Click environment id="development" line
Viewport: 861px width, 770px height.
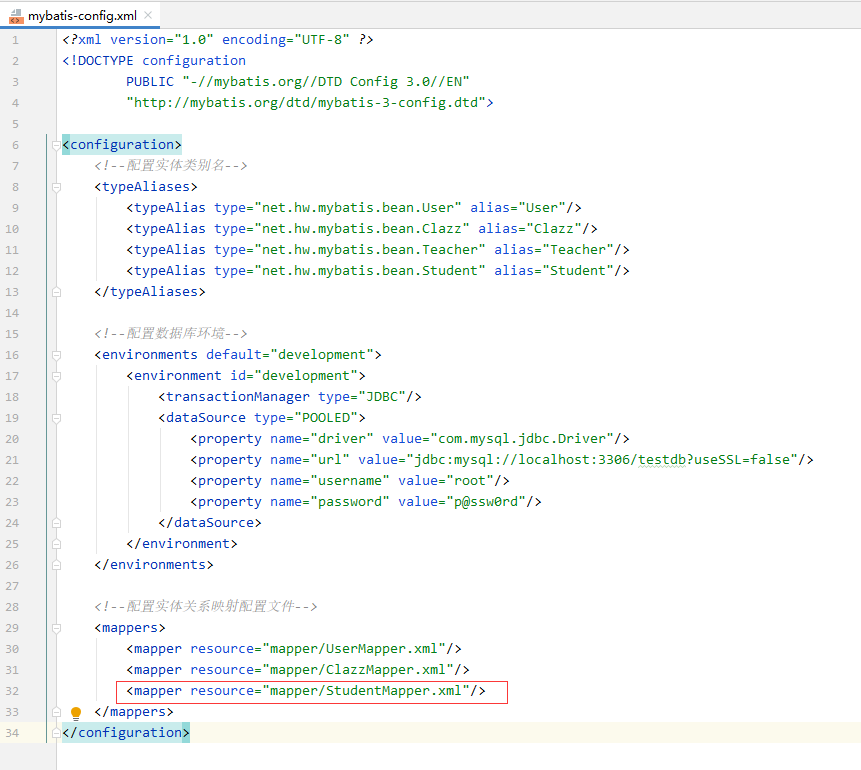[x=246, y=376]
